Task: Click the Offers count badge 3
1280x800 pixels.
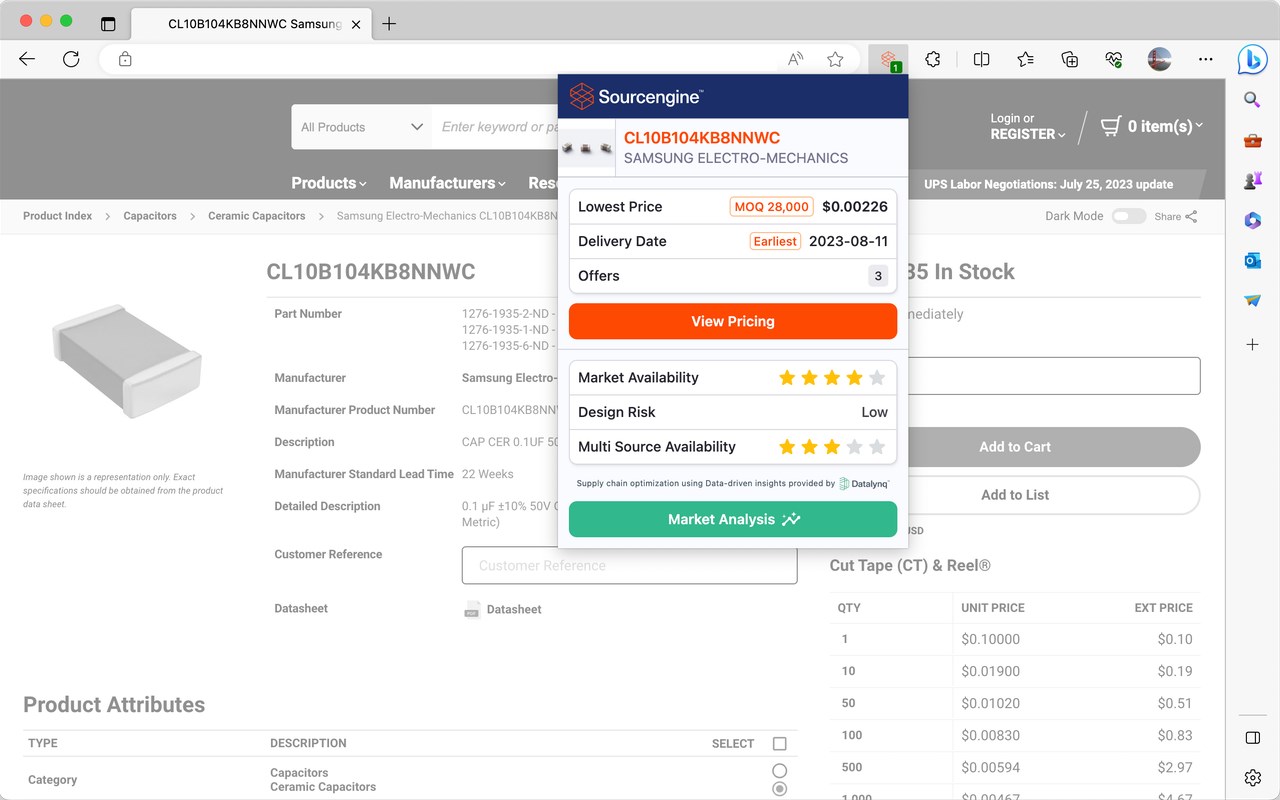Action: tap(878, 276)
